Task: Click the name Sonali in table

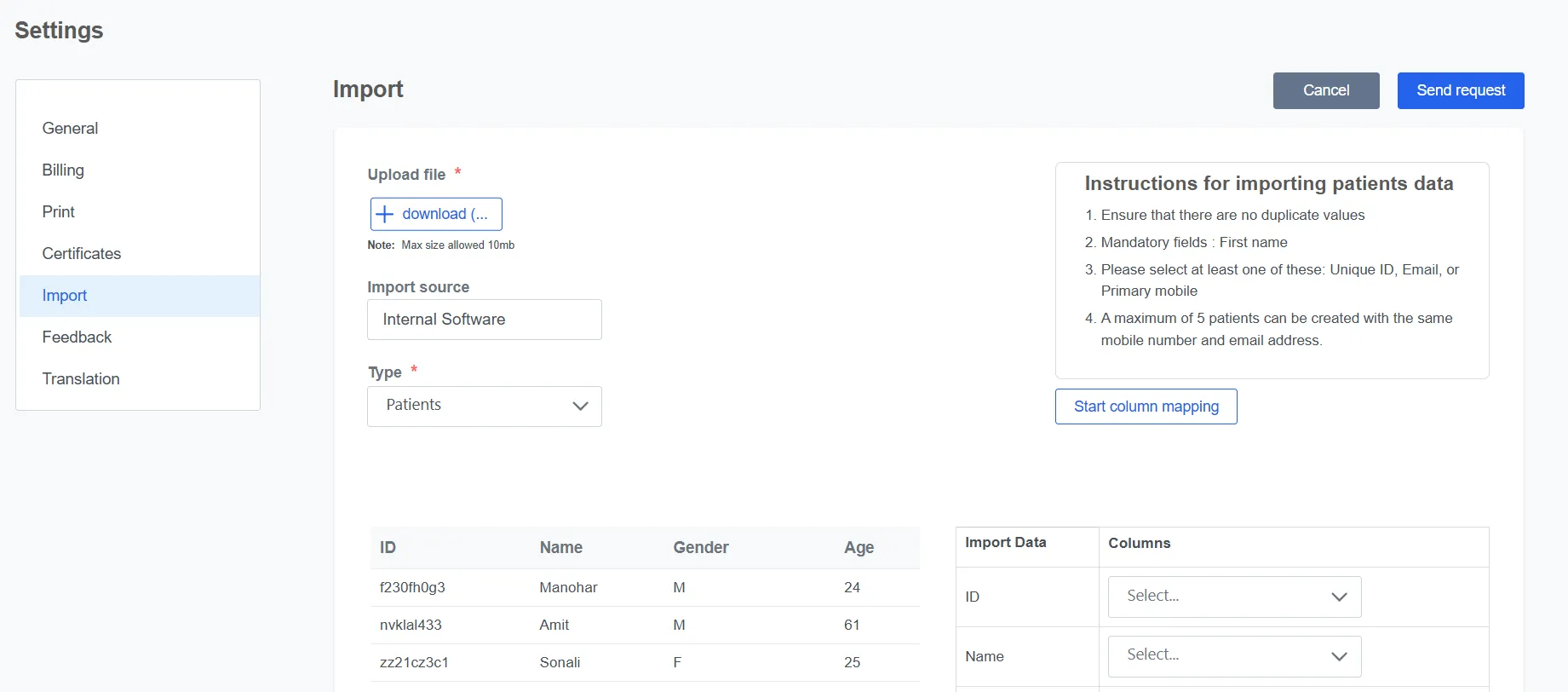Action: 560,663
